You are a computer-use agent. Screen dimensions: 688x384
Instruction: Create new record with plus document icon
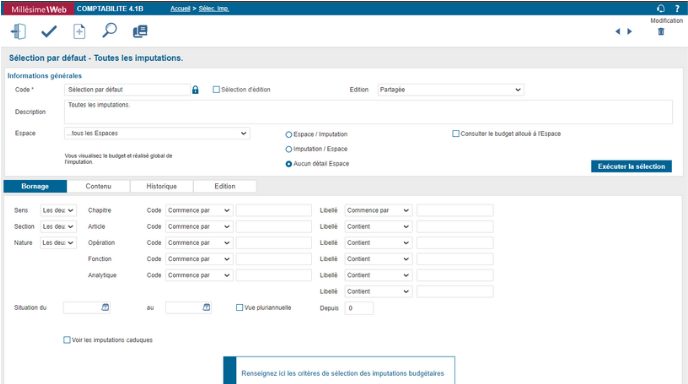coord(79,32)
